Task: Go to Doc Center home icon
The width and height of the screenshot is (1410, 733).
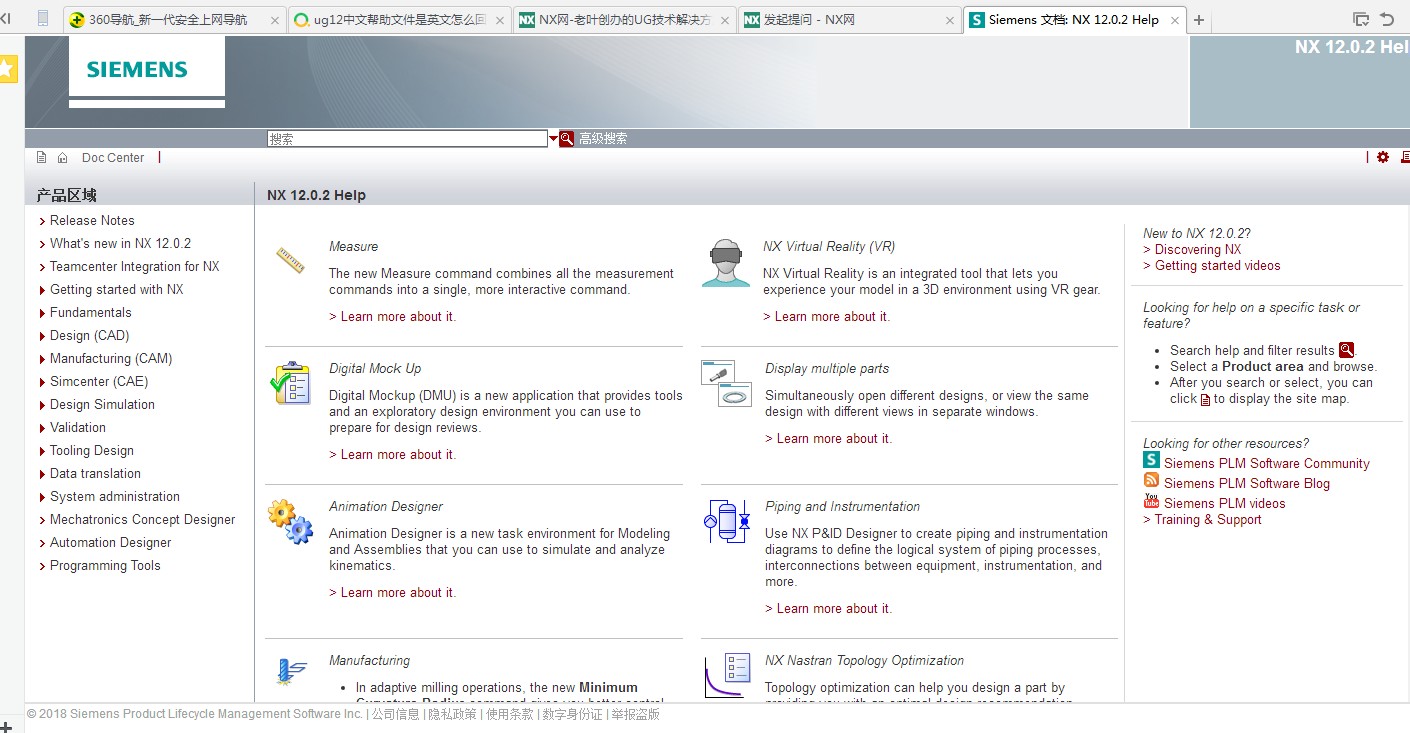Action: pos(62,158)
